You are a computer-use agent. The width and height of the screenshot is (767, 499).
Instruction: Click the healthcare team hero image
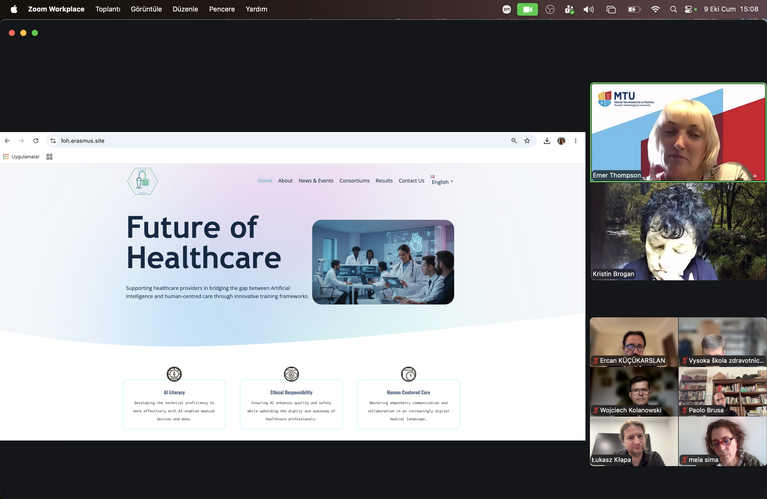(383, 262)
